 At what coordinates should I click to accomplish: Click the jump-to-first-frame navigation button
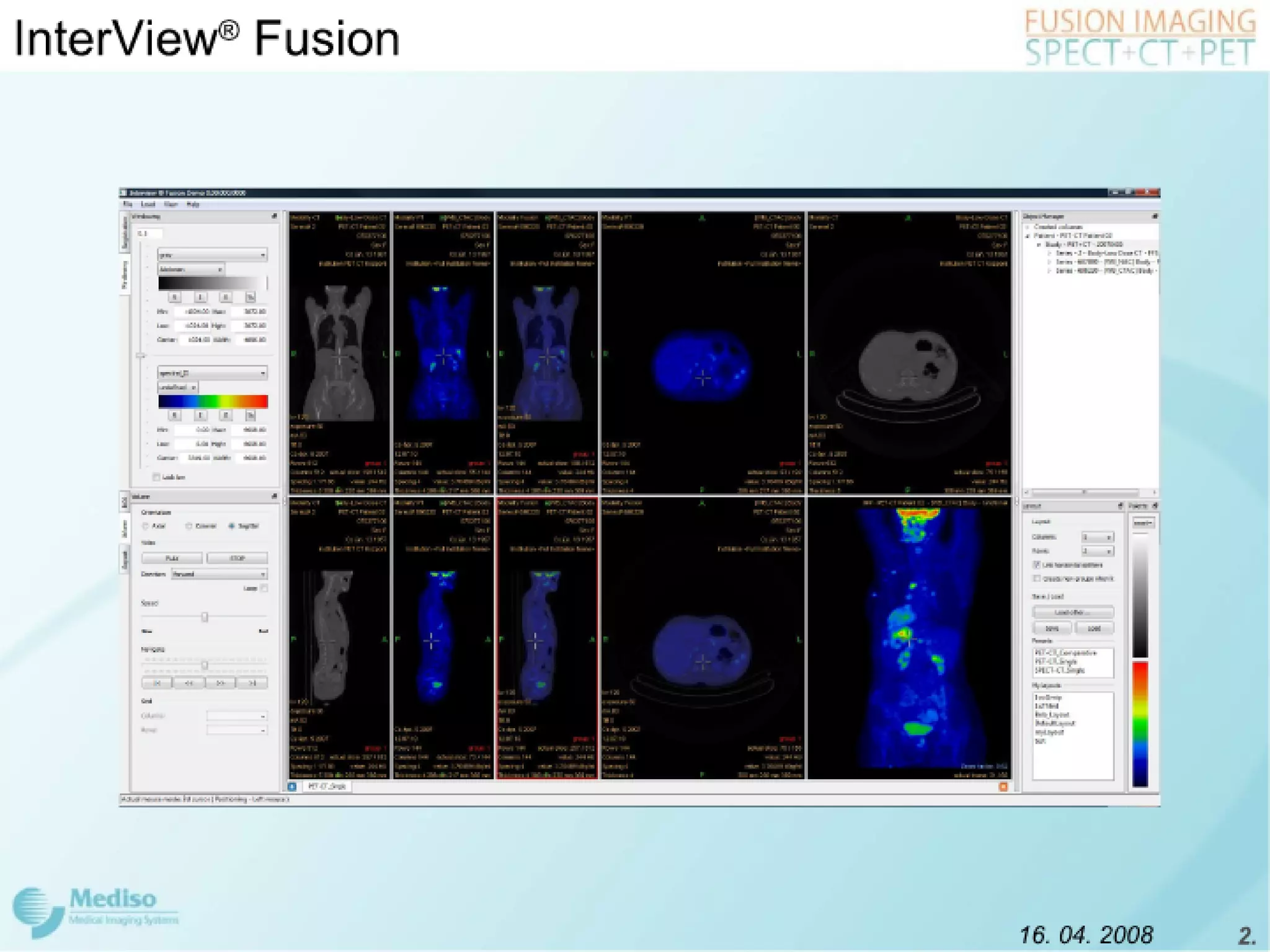click(x=157, y=683)
